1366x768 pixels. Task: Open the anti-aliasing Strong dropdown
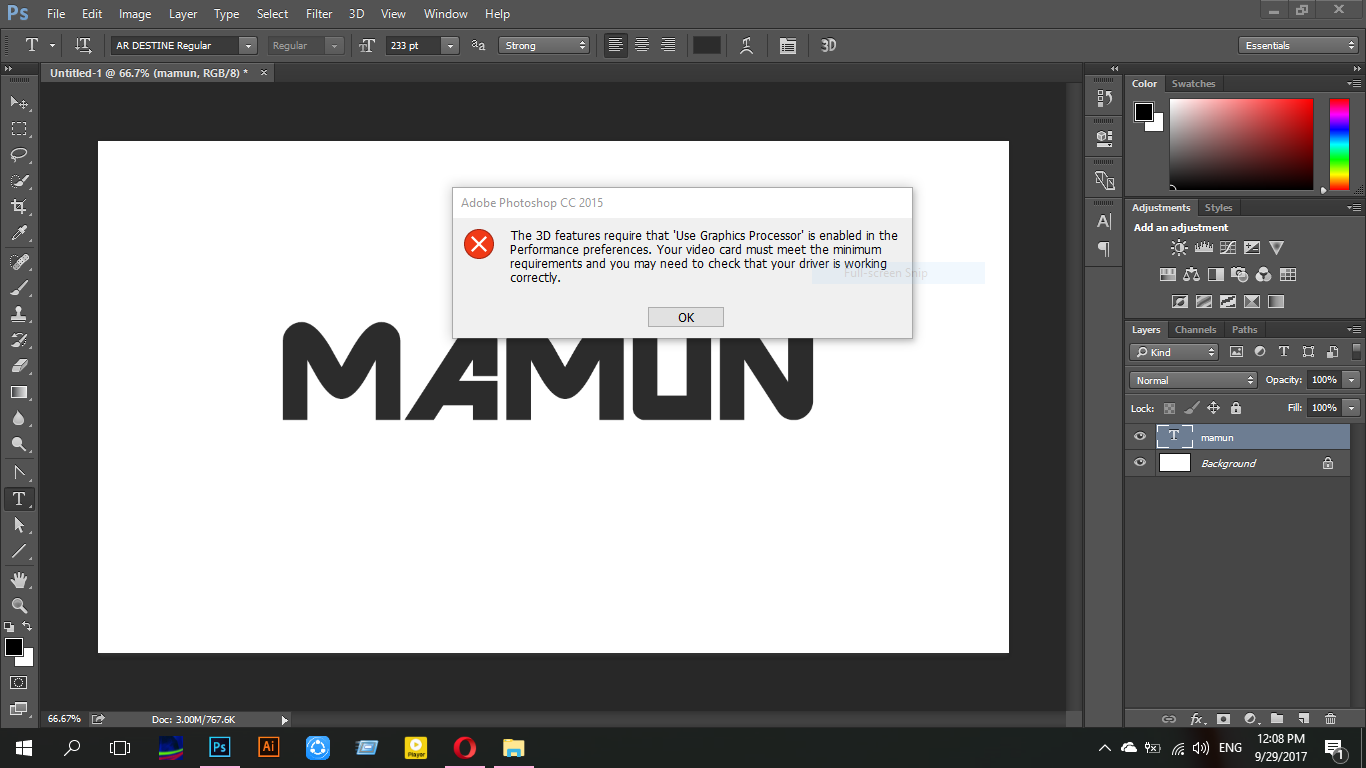[x=544, y=46]
